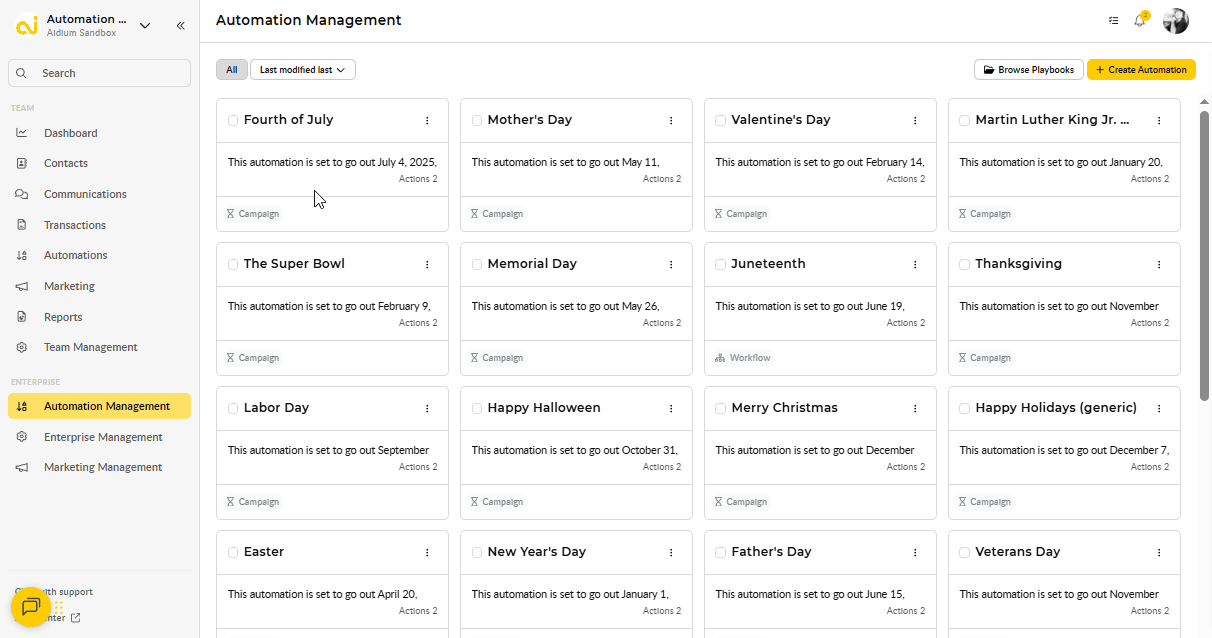This screenshot has width=1212, height=638.
Task: Click the vertical scrollbar on the right
Action: [1204, 250]
